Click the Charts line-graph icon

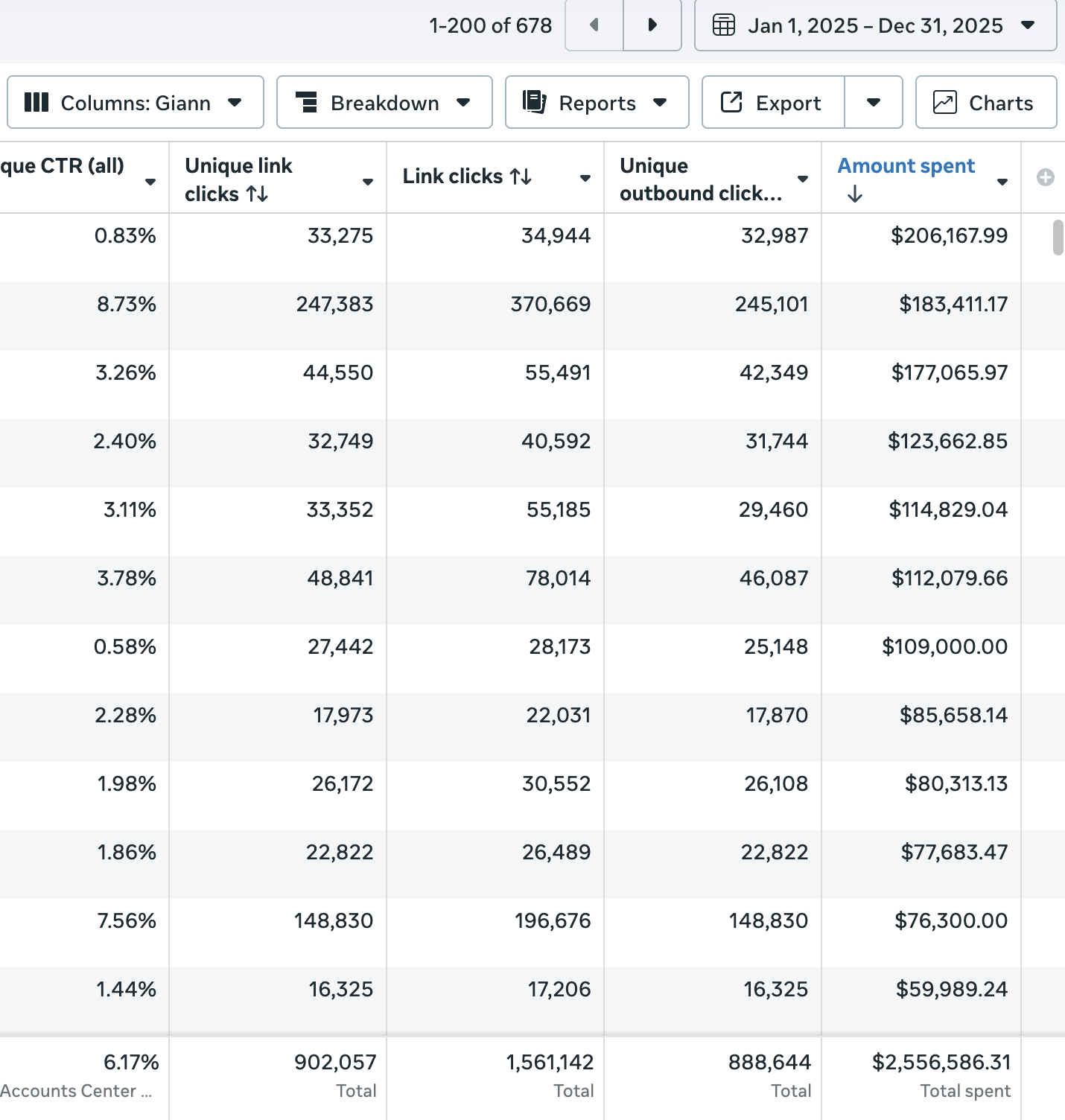click(945, 102)
